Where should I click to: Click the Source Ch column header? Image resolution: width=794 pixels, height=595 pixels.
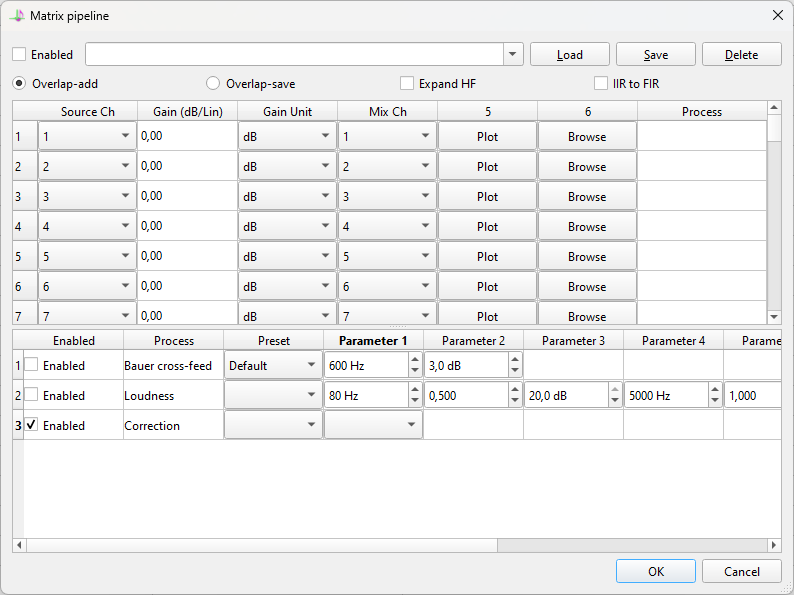click(x=87, y=112)
